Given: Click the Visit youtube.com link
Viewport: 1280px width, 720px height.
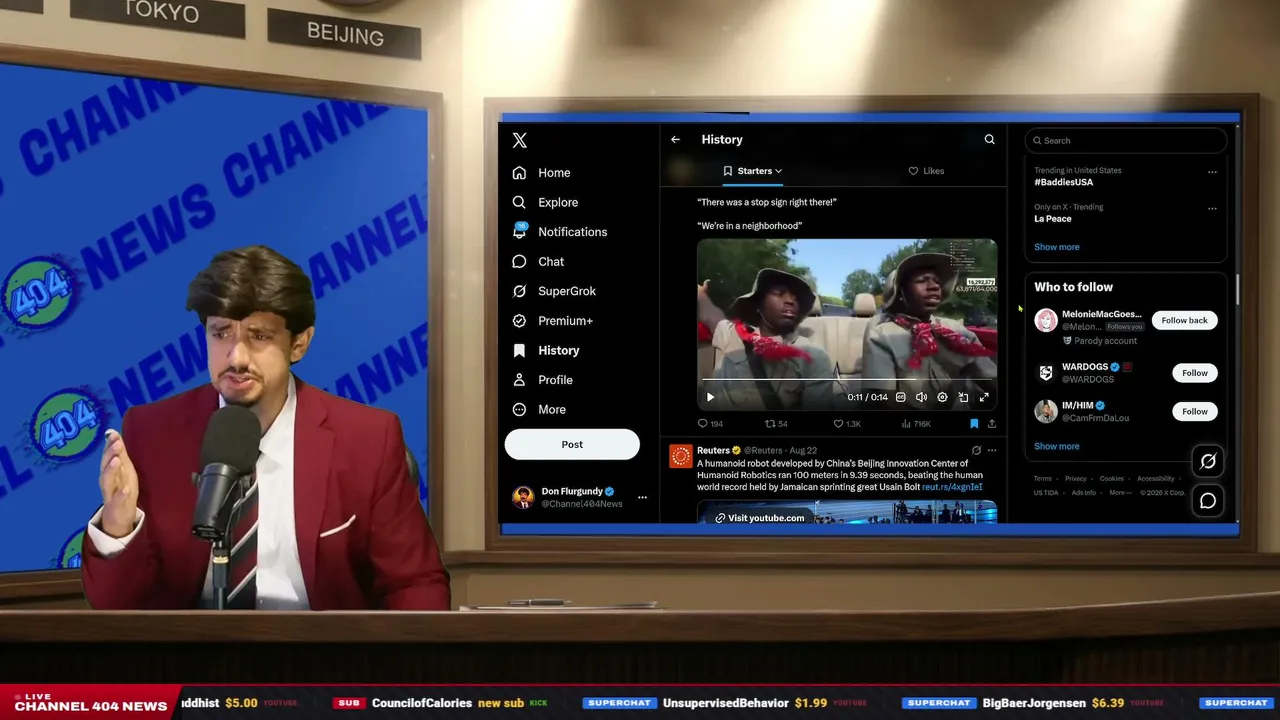Looking at the screenshot, I should [760, 518].
